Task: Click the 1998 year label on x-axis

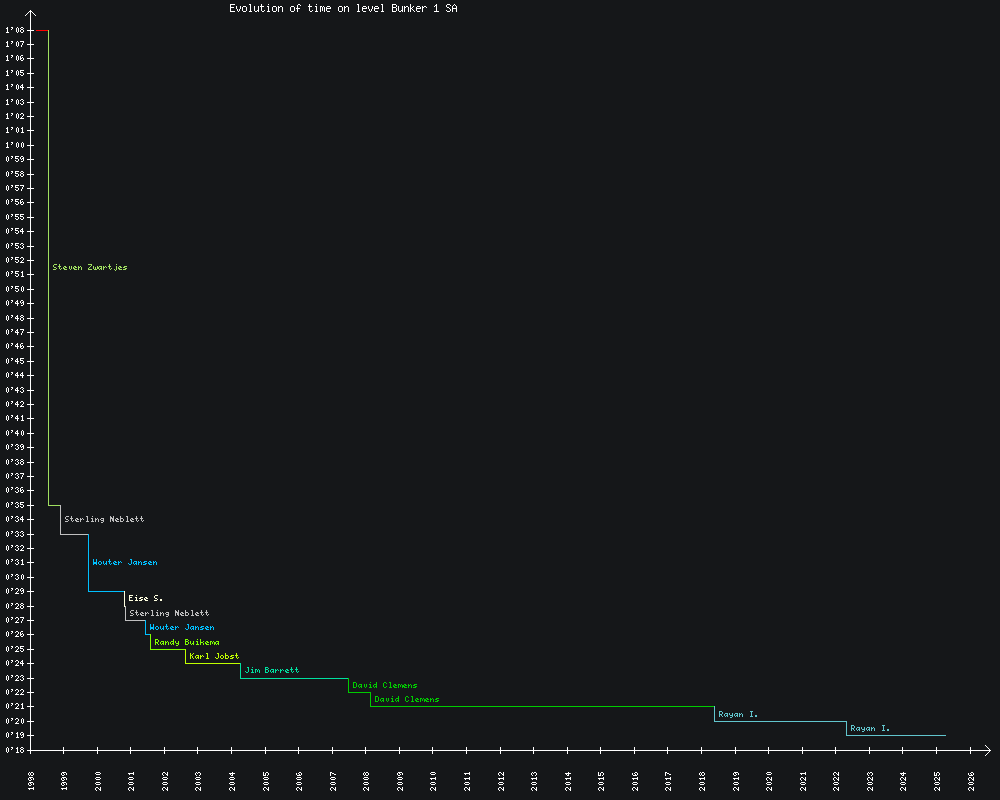Action: pos(31,781)
